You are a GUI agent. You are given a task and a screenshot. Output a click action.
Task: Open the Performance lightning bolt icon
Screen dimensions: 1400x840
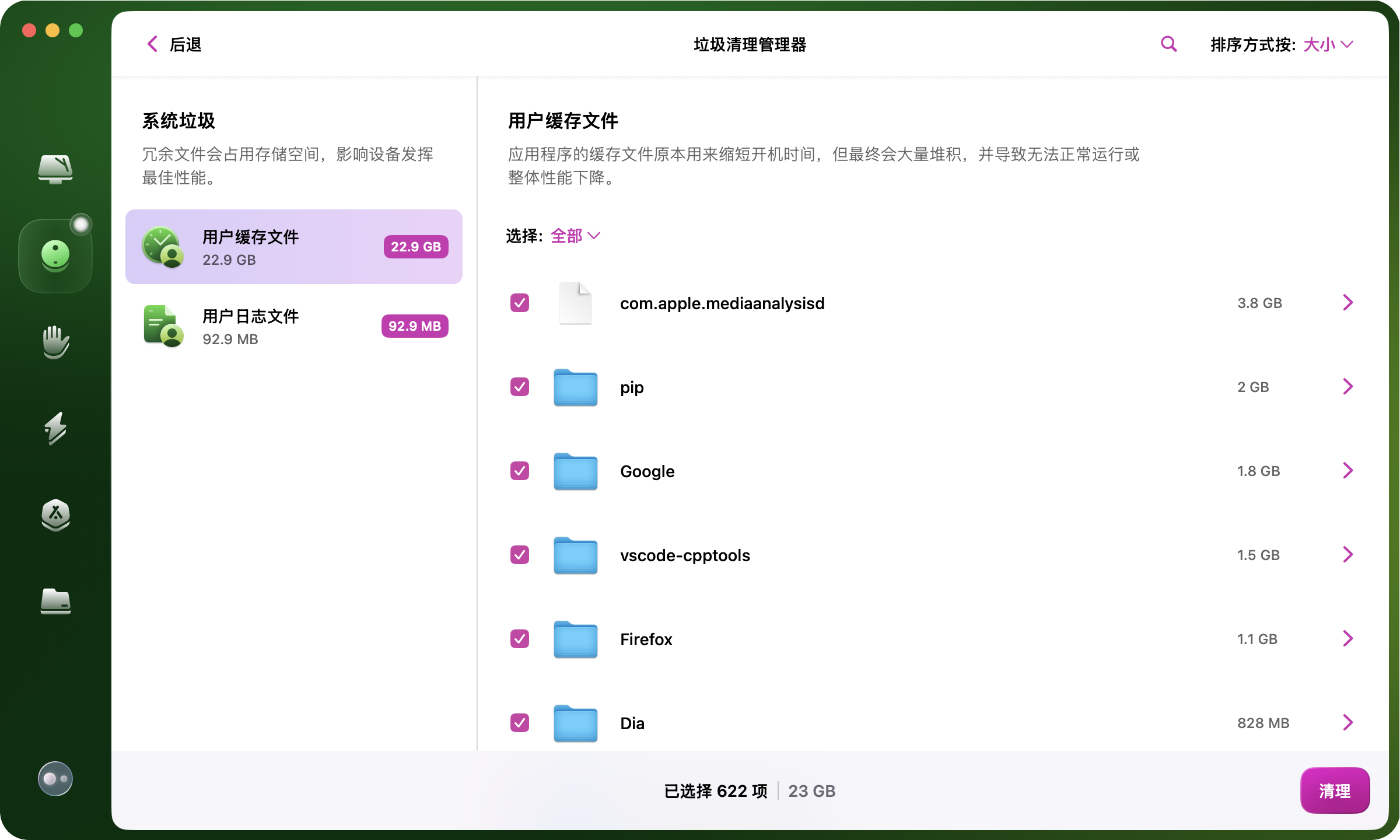(x=55, y=428)
